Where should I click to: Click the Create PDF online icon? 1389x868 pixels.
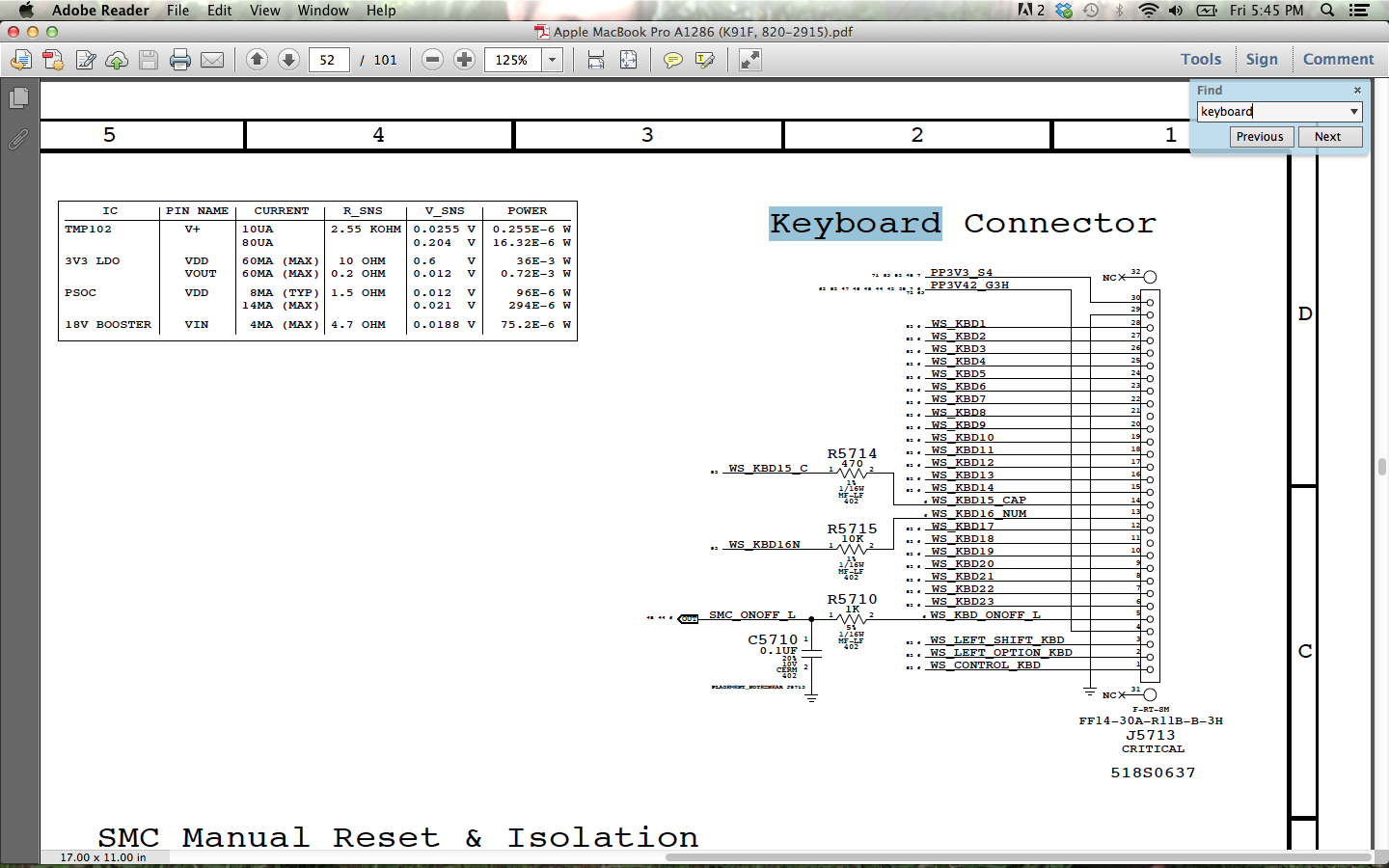click(53, 60)
